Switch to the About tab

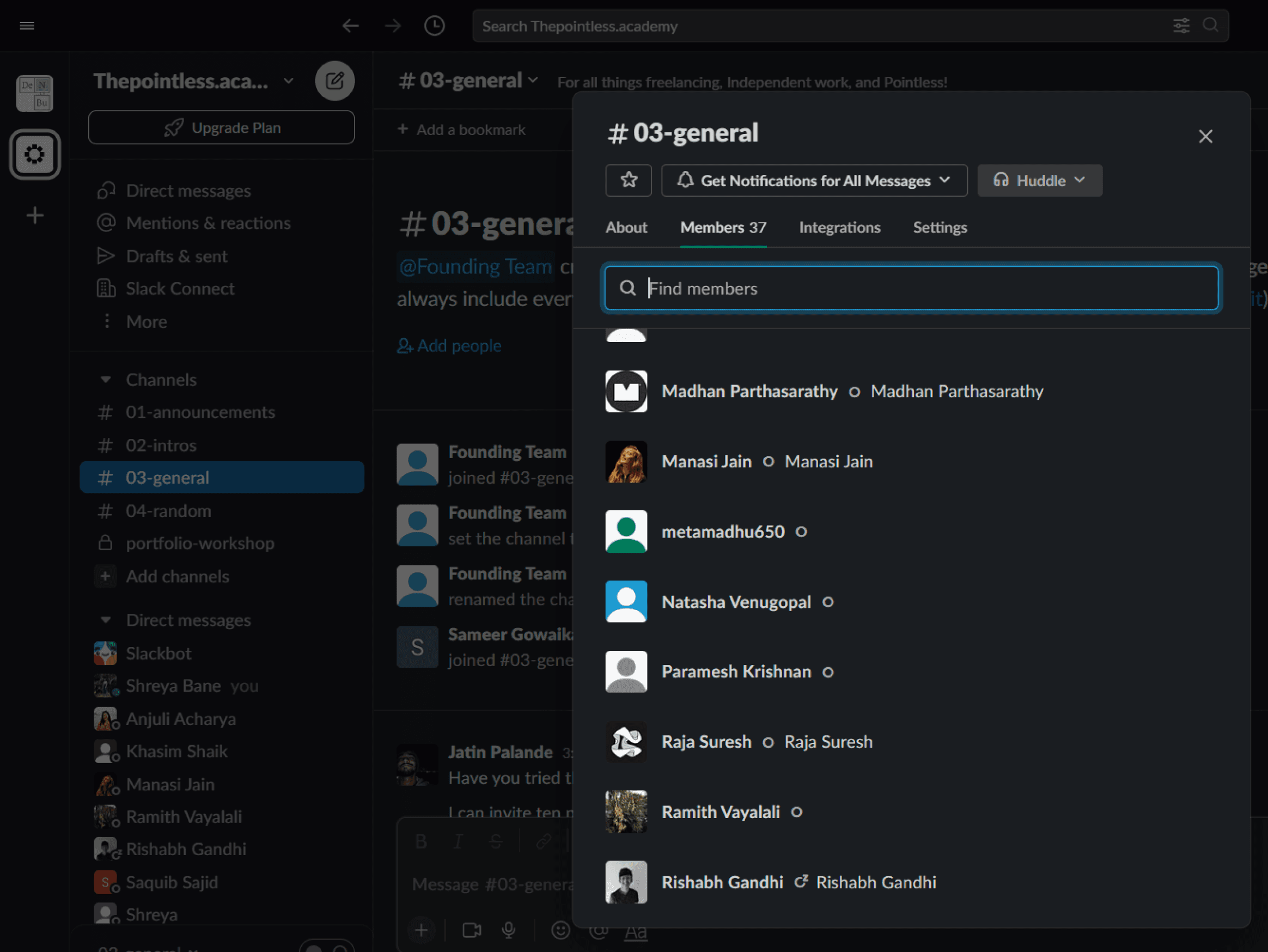tap(626, 228)
